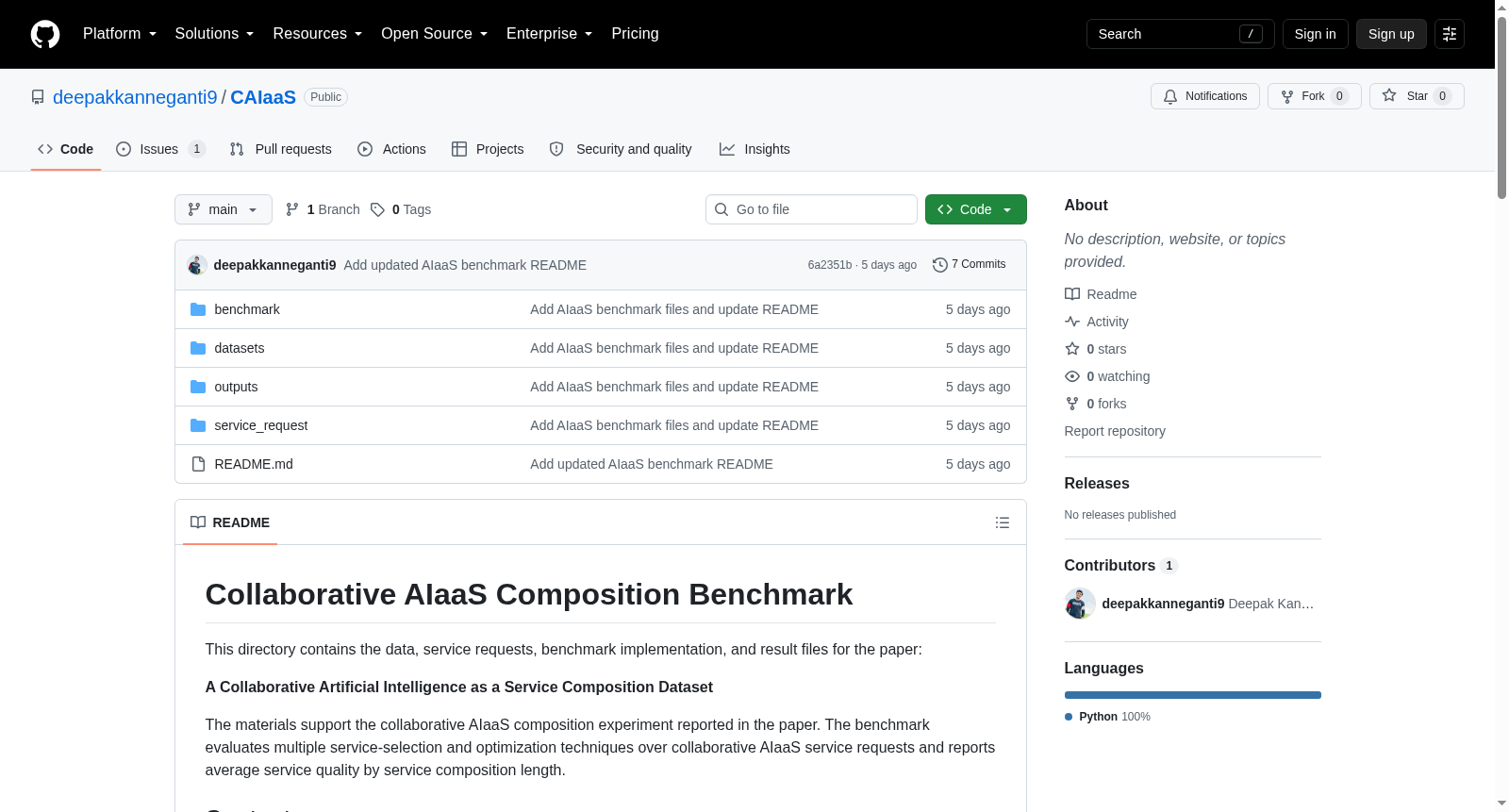Click the Activity pulse icon in About

(1072, 322)
